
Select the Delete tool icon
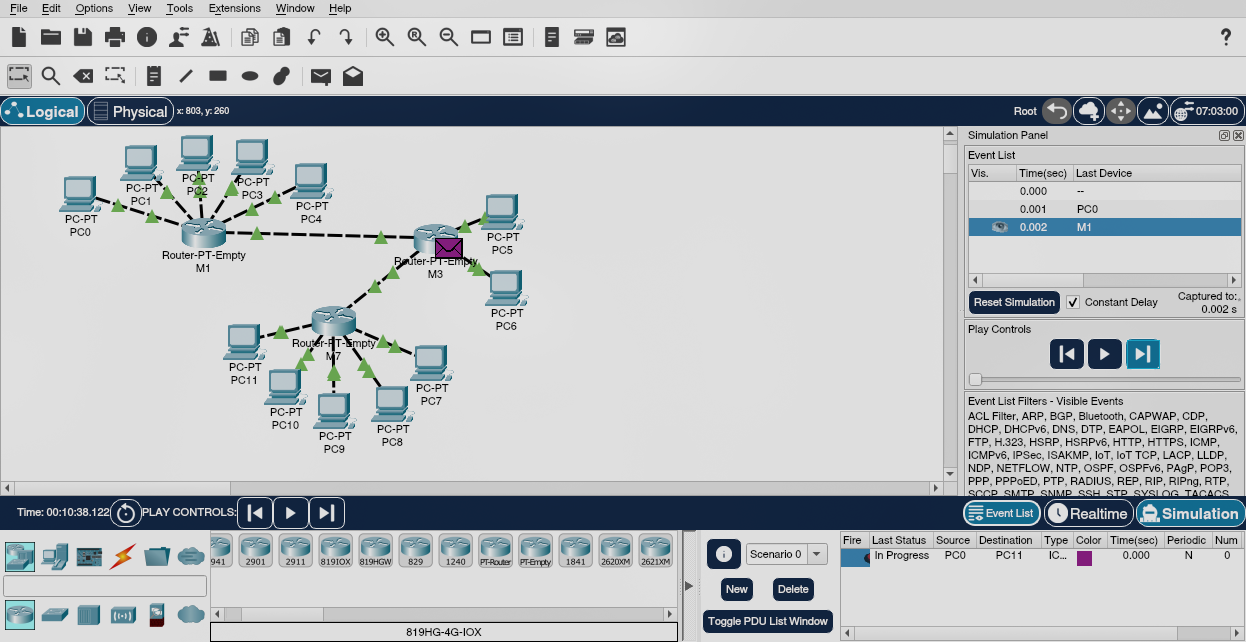[x=83, y=76]
